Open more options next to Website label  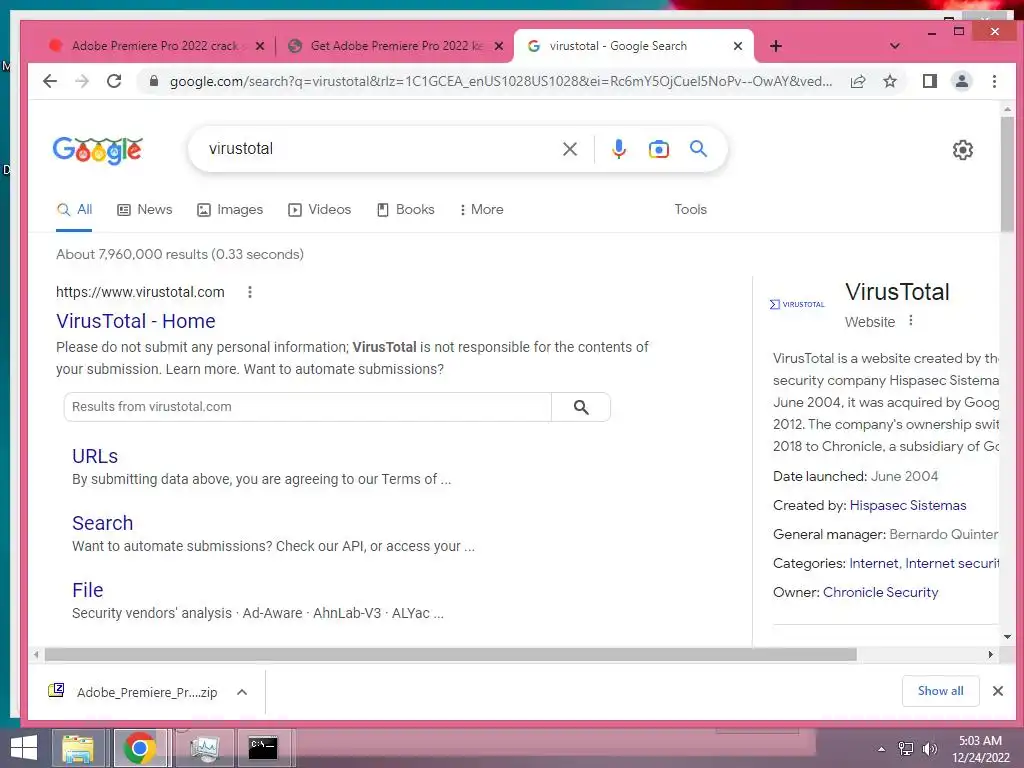coord(911,321)
